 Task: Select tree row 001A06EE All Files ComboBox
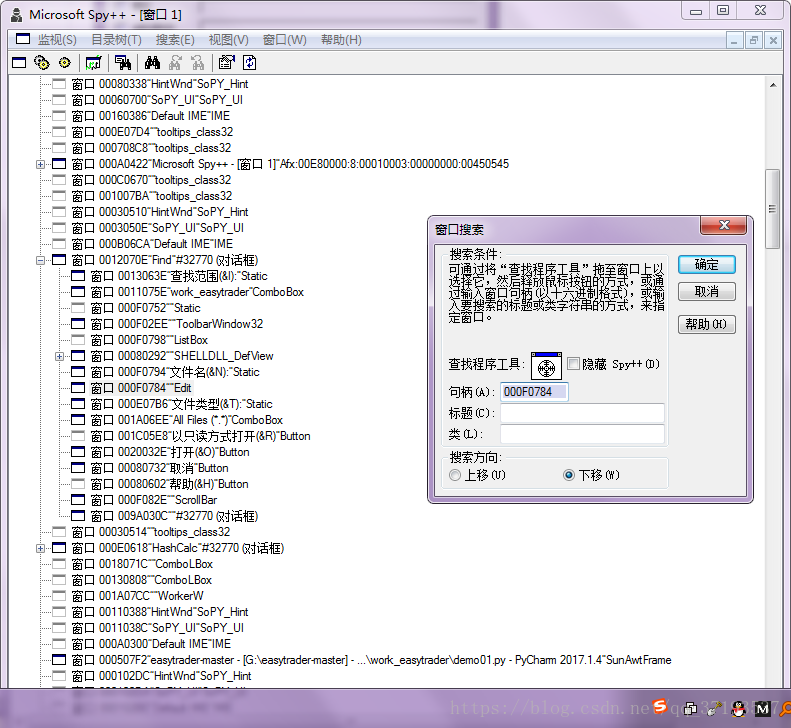(x=187, y=420)
